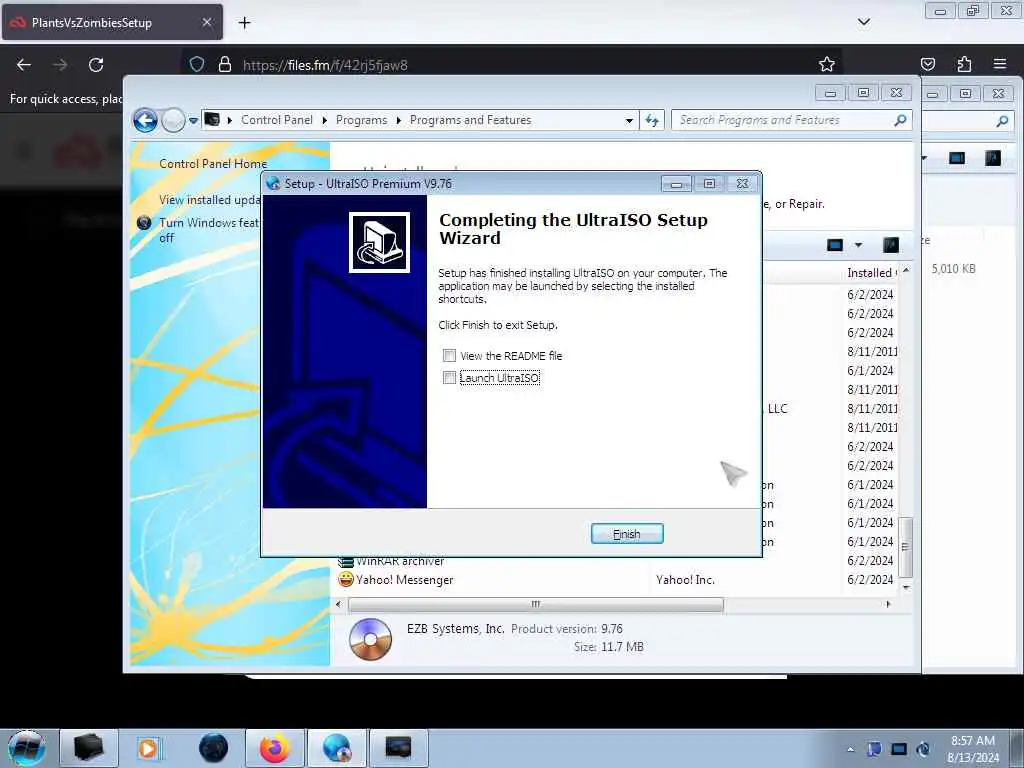The height and width of the screenshot is (768, 1024).
Task: Open Control Panel Home link
Action: pos(213,164)
